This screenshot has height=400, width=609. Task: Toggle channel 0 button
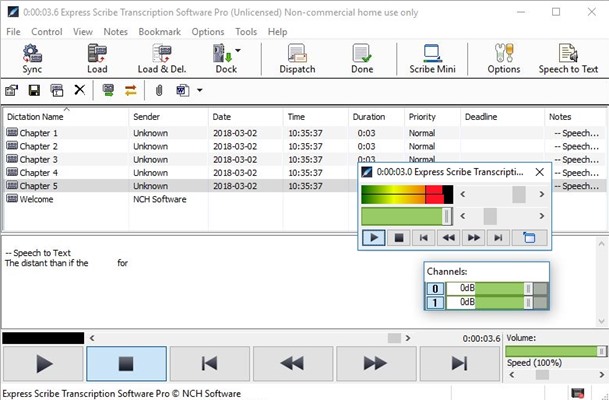click(x=436, y=288)
